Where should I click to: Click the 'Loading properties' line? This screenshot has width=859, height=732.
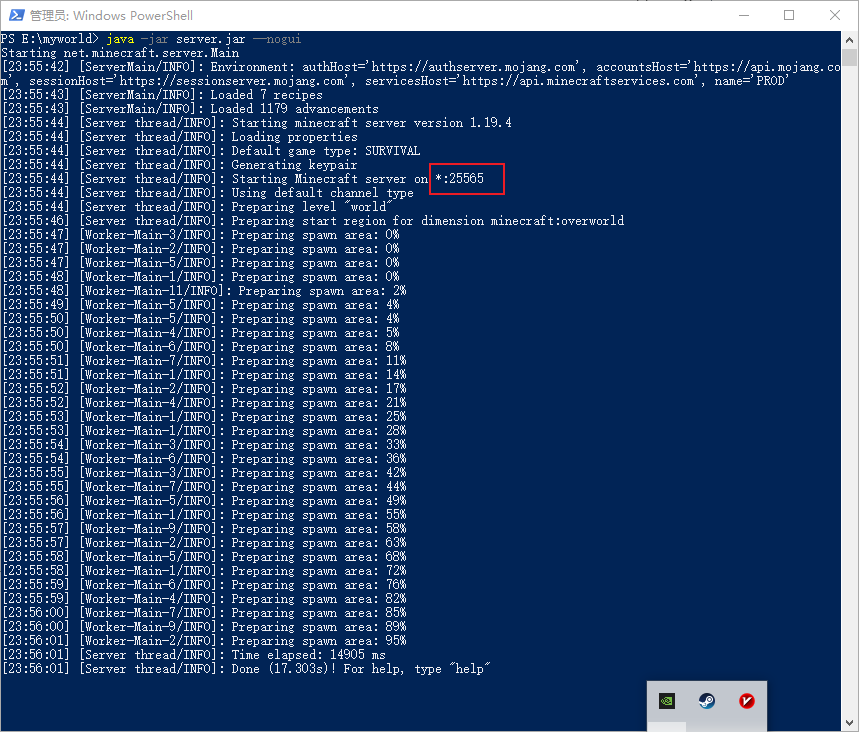click(180, 137)
